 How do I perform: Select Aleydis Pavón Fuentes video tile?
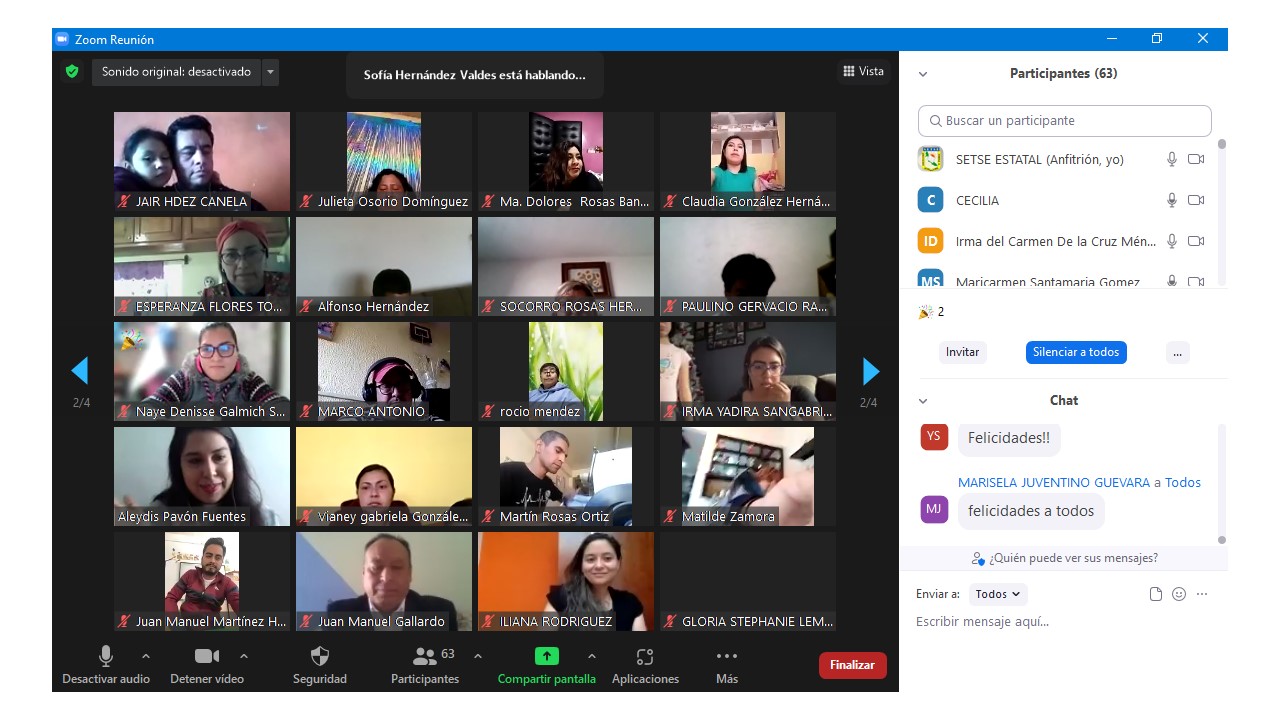[202, 476]
